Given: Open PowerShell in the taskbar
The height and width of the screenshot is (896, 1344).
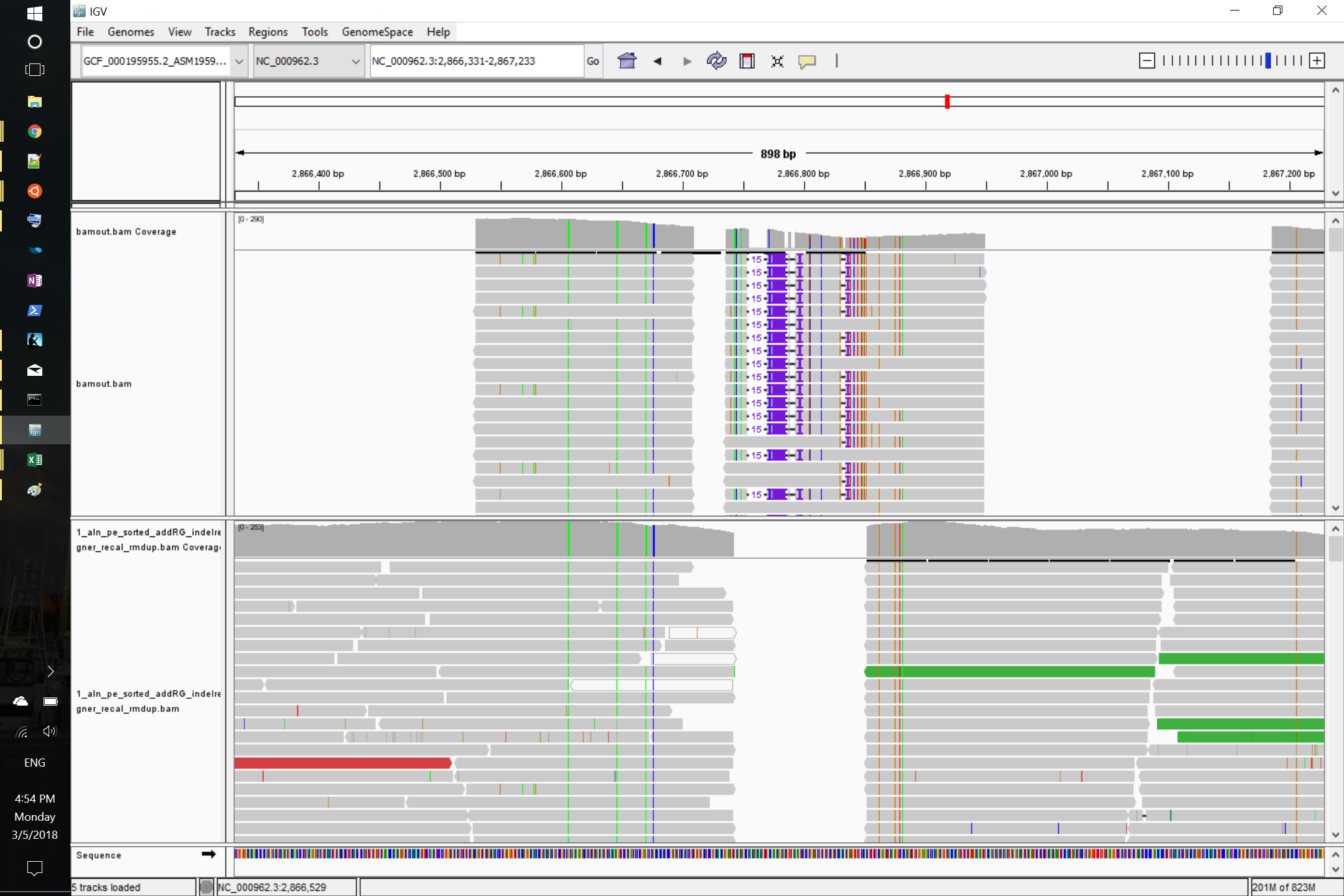Looking at the screenshot, I should click(35, 310).
